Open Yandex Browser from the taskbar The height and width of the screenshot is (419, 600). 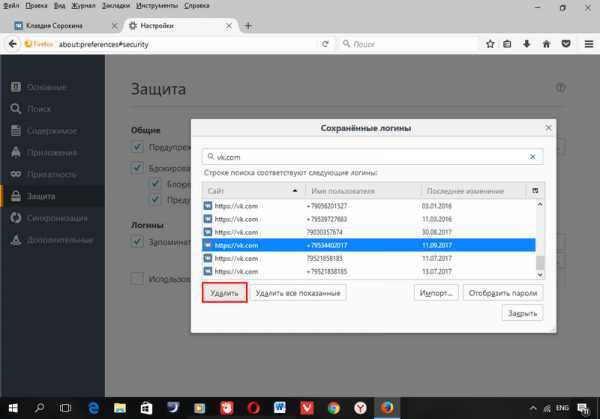pos(360,408)
